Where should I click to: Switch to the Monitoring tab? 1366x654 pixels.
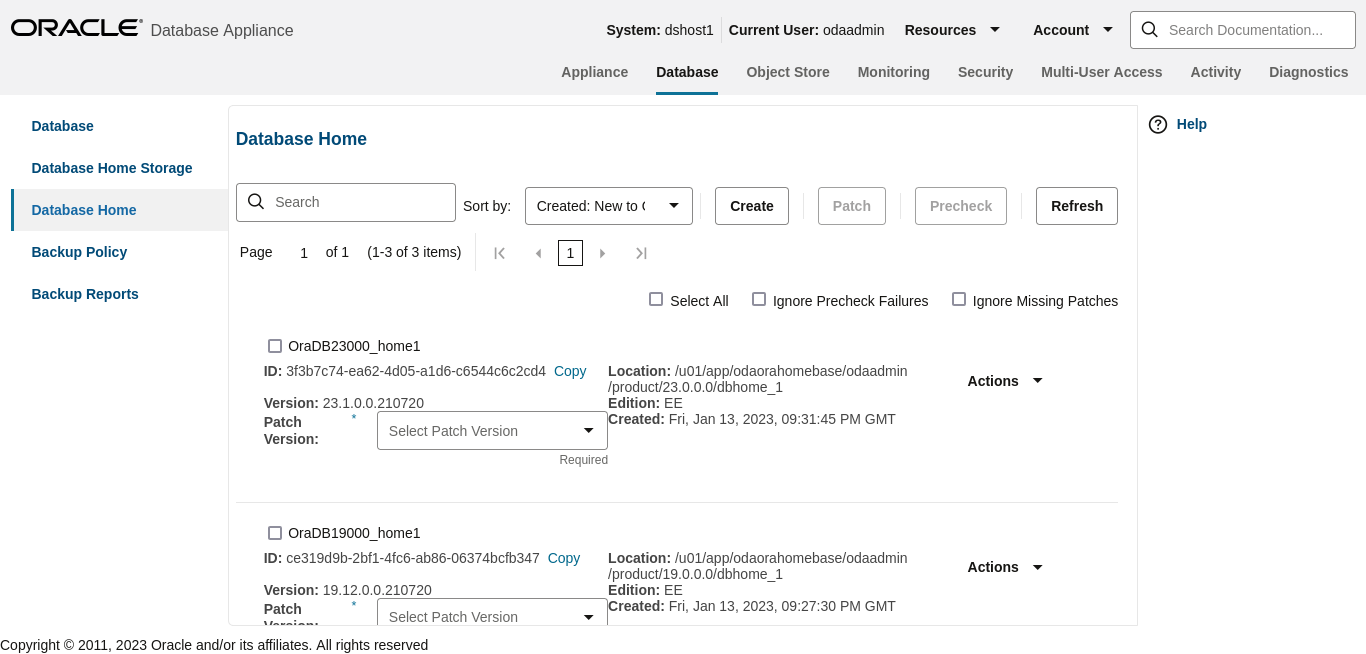pyautogui.click(x=894, y=72)
